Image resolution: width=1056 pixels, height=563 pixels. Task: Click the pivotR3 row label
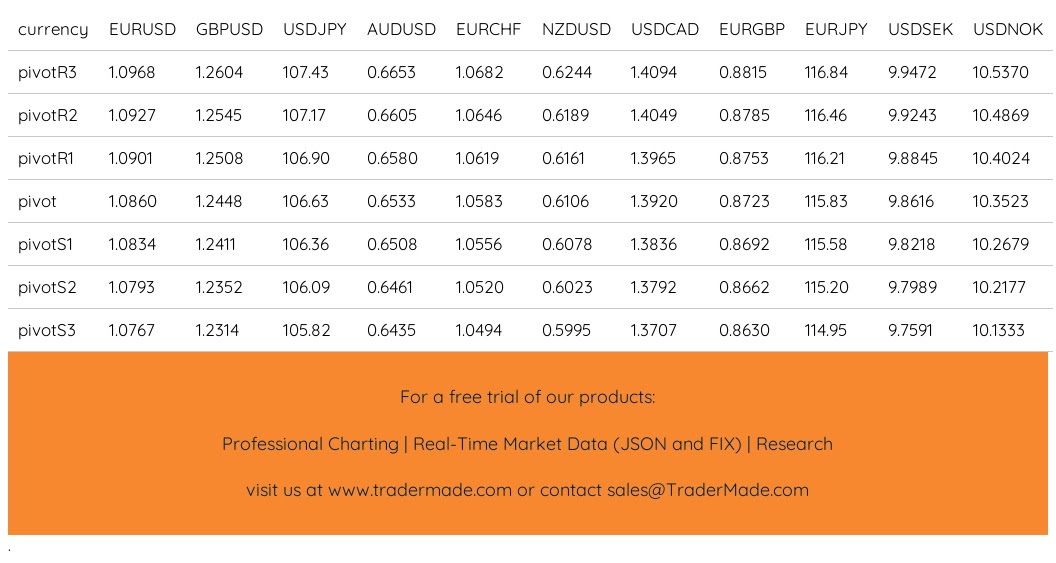tap(47, 73)
